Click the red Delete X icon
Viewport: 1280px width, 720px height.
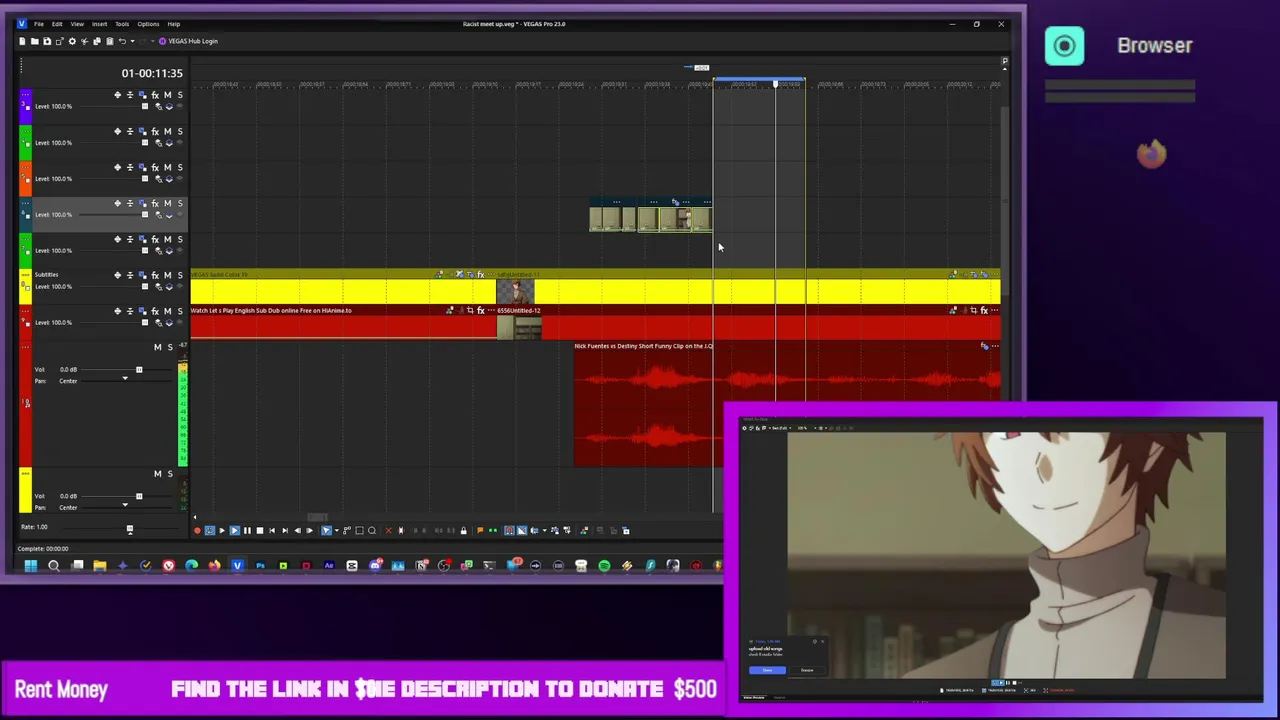click(389, 530)
